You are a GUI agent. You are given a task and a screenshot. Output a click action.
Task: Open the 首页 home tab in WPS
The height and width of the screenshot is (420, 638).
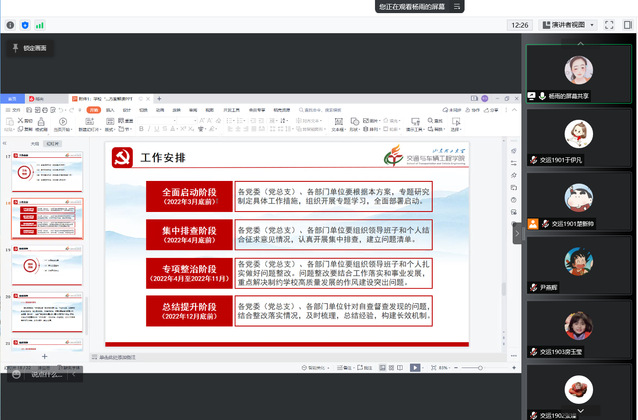13,99
